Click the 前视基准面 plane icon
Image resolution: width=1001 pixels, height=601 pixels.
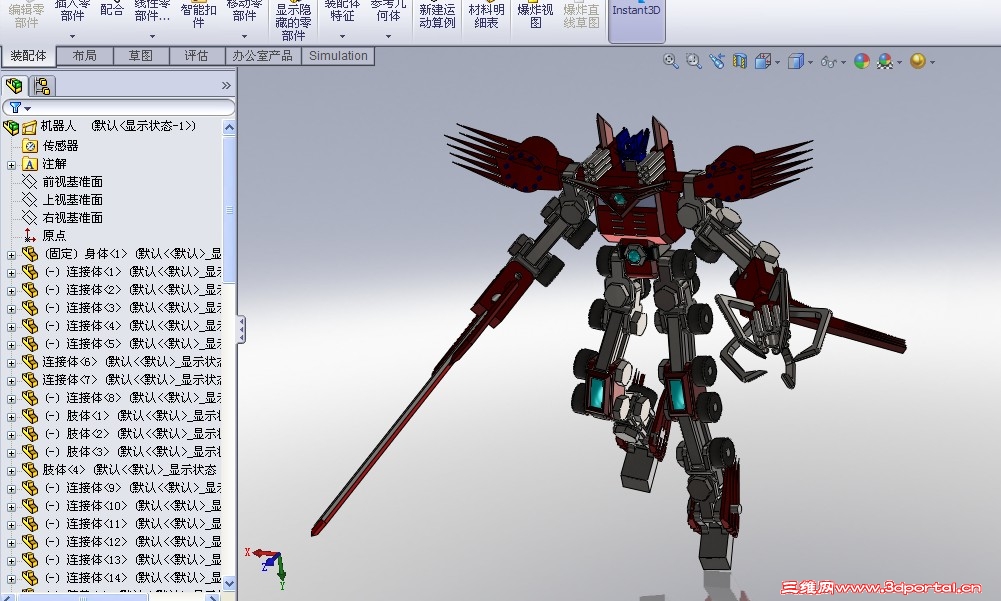(29, 182)
